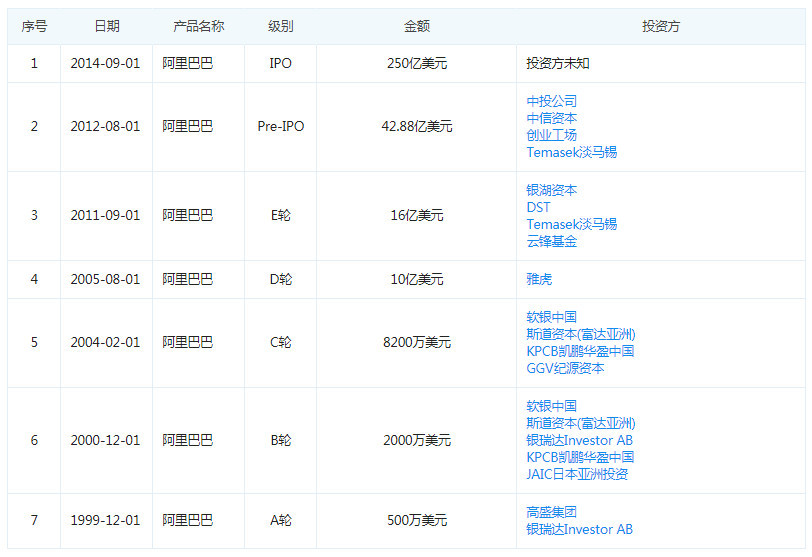The width and height of the screenshot is (812, 557).
Task: Click the 日期 column header
Action: (x=107, y=26)
